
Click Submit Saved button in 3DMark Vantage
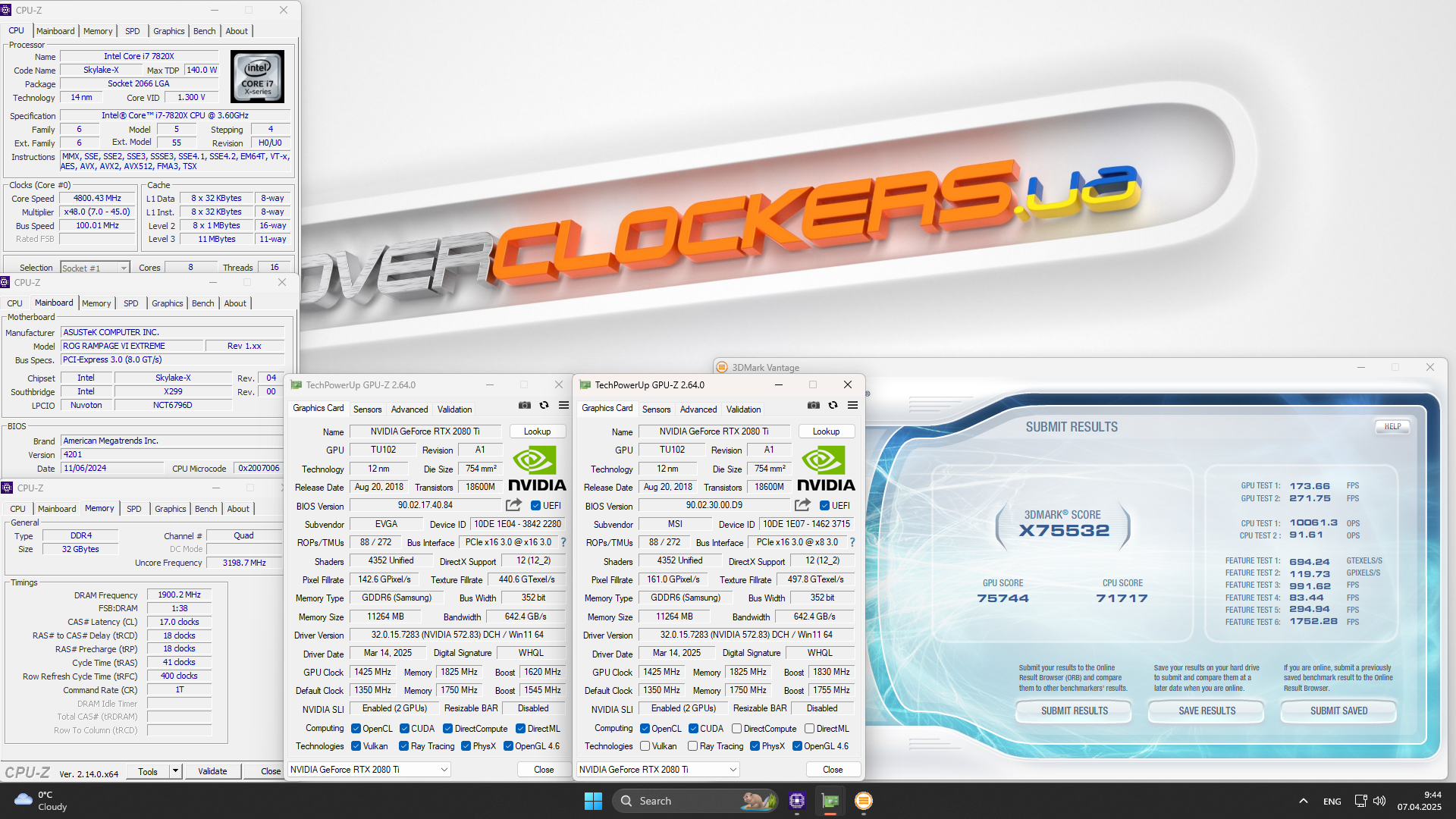pyautogui.click(x=1338, y=711)
